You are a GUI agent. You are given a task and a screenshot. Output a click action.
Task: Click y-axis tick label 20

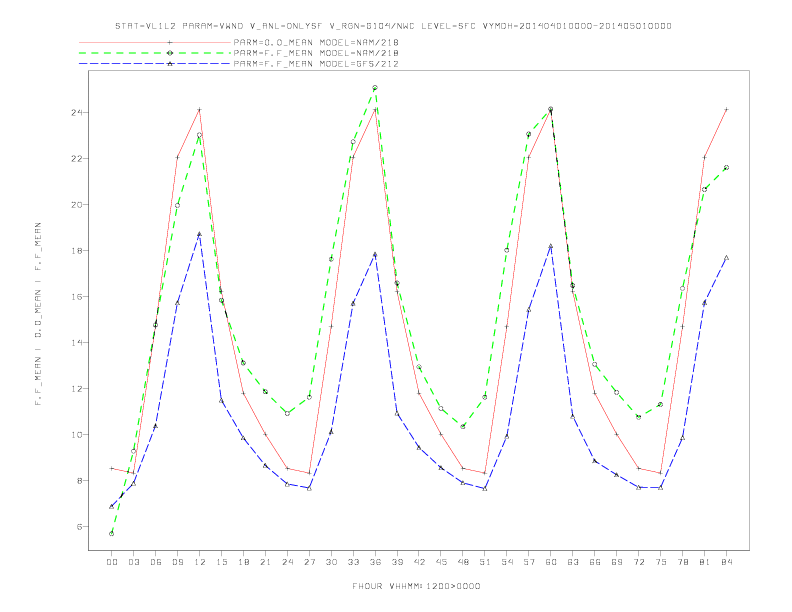point(77,205)
